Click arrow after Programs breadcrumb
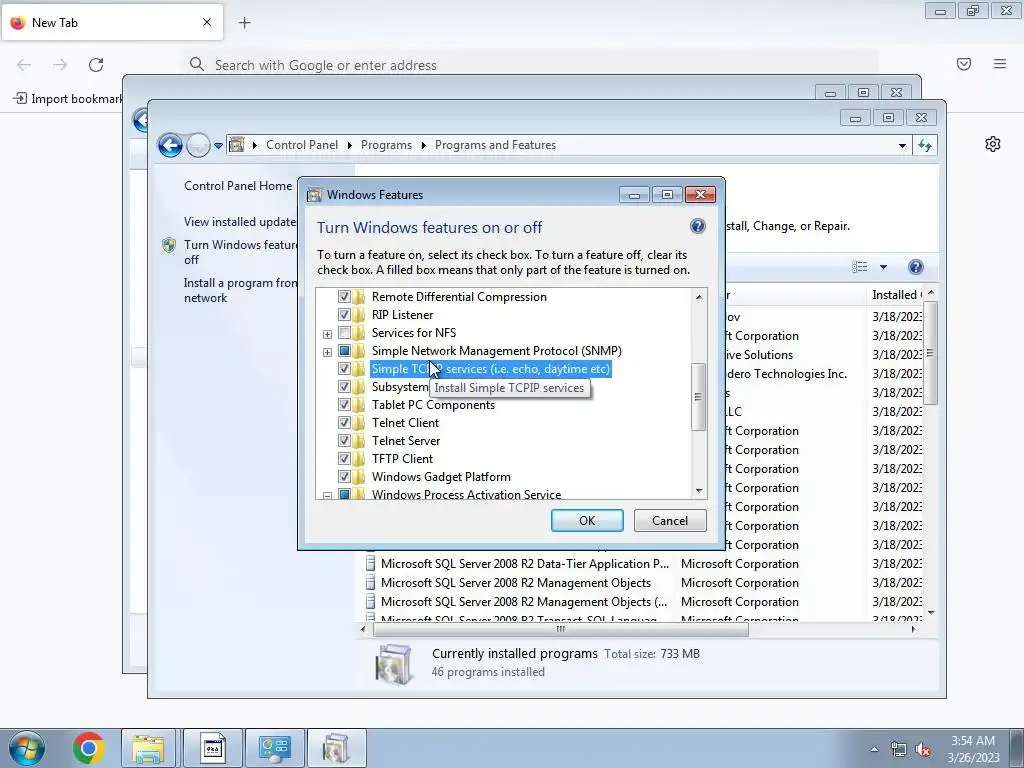The height and width of the screenshot is (768, 1024). (x=423, y=145)
